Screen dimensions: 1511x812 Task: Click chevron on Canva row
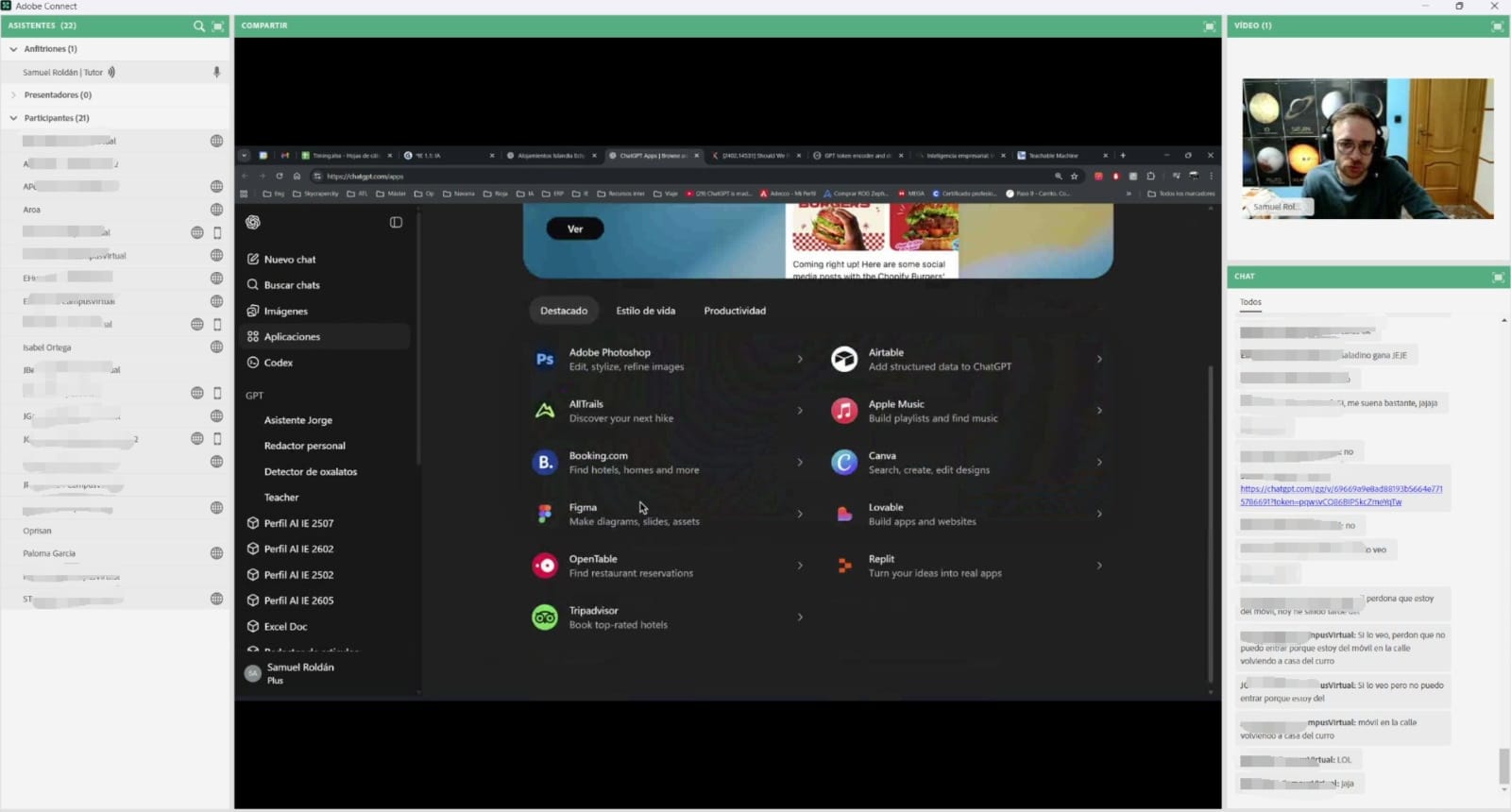point(1099,463)
